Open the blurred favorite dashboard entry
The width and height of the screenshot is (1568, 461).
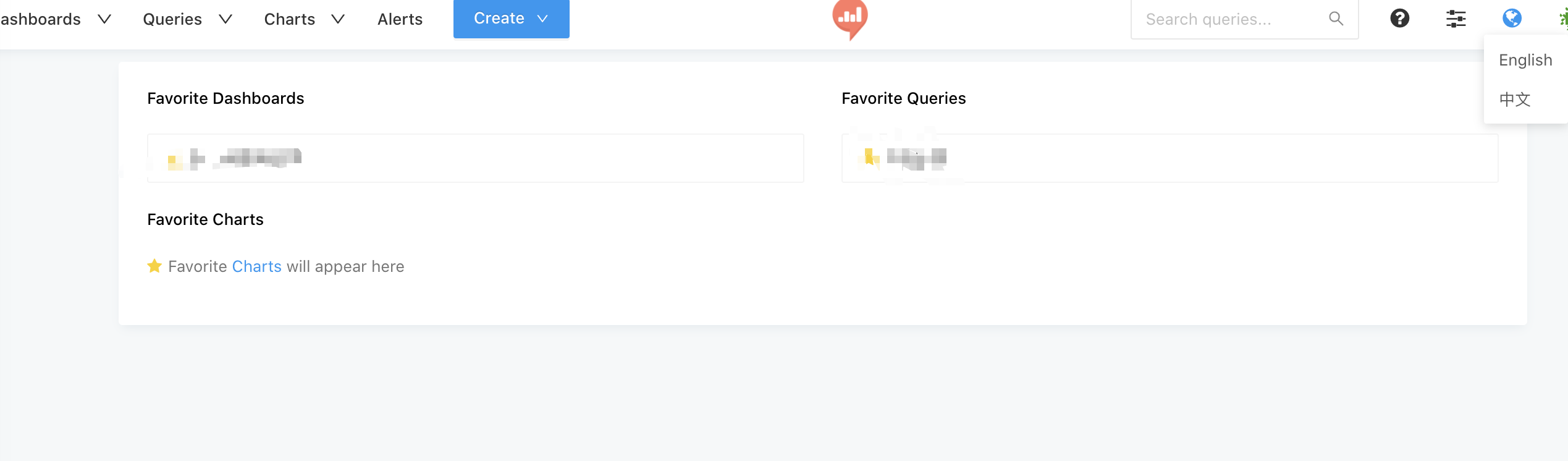[x=475, y=158]
